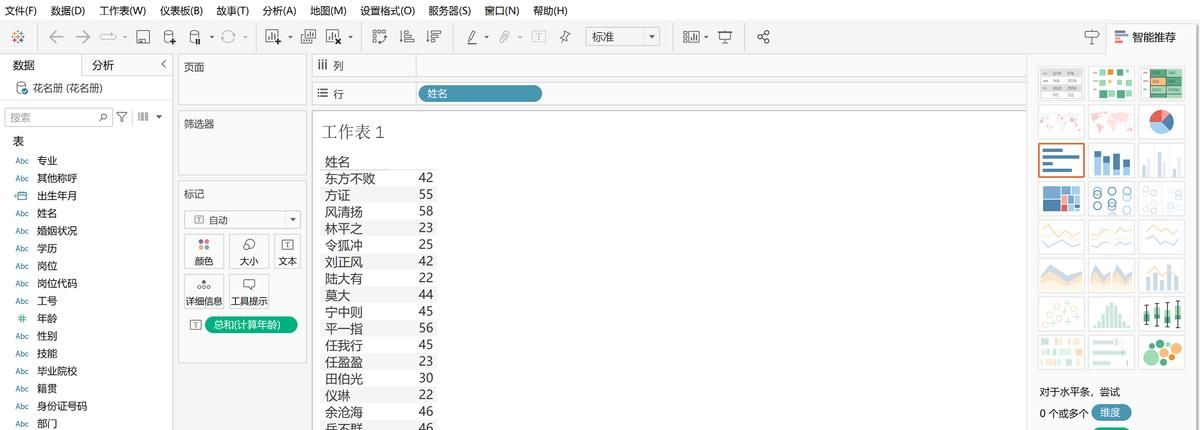The height and width of the screenshot is (430, 1200).
Task: Pause auto updates icon
Action: [196, 37]
